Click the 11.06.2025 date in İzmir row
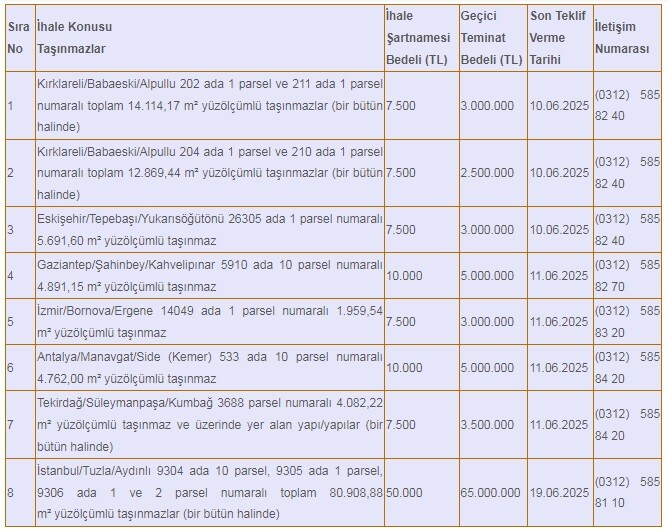668x532 pixels. click(x=559, y=322)
